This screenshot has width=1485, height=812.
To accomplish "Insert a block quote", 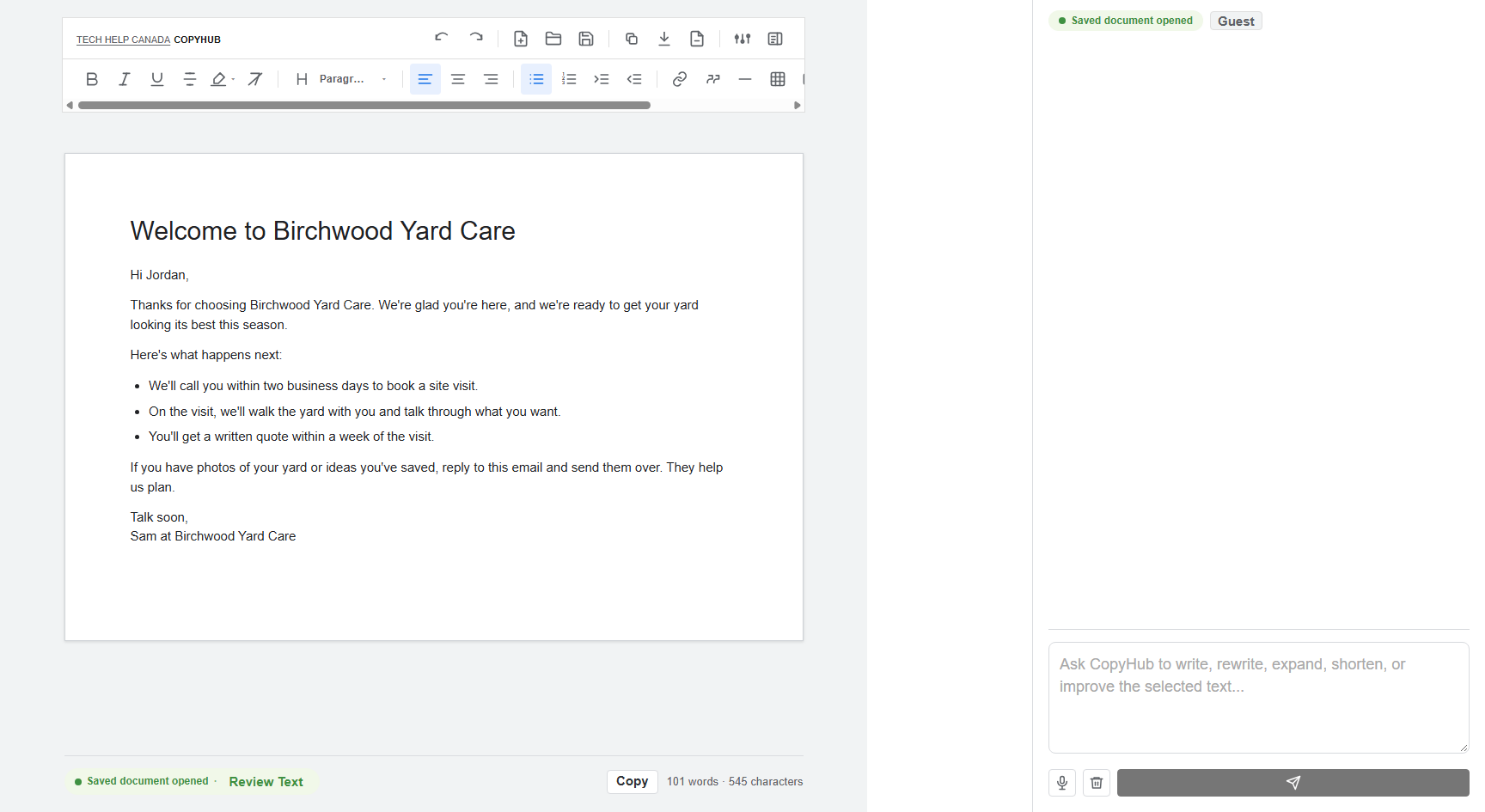I will click(x=712, y=79).
